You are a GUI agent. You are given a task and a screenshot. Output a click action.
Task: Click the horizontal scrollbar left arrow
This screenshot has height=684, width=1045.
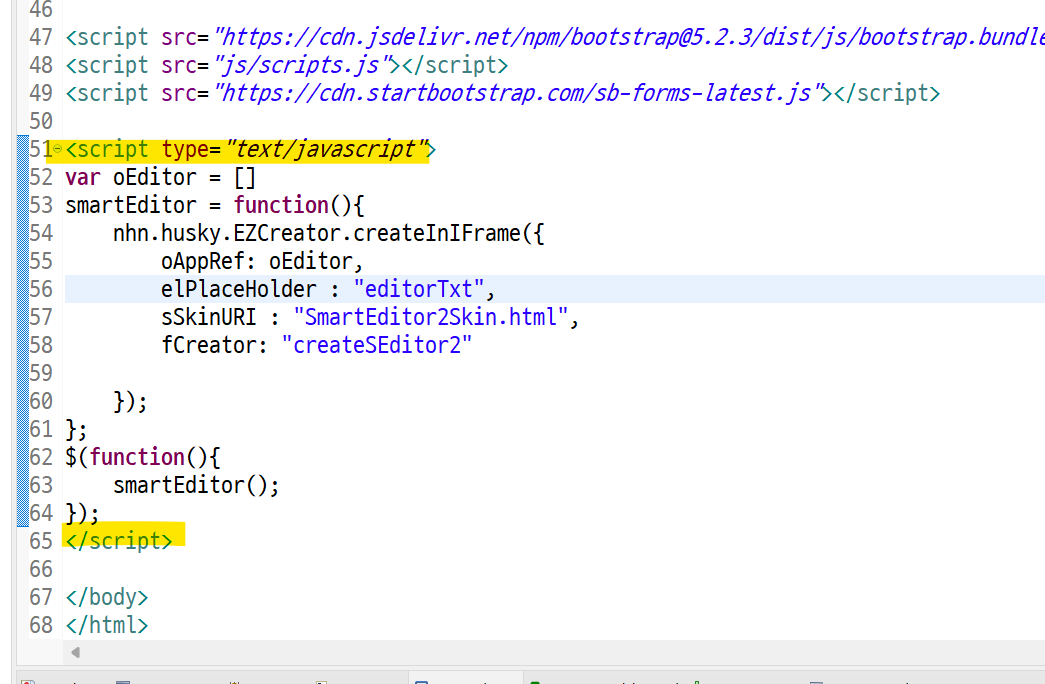(x=75, y=653)
